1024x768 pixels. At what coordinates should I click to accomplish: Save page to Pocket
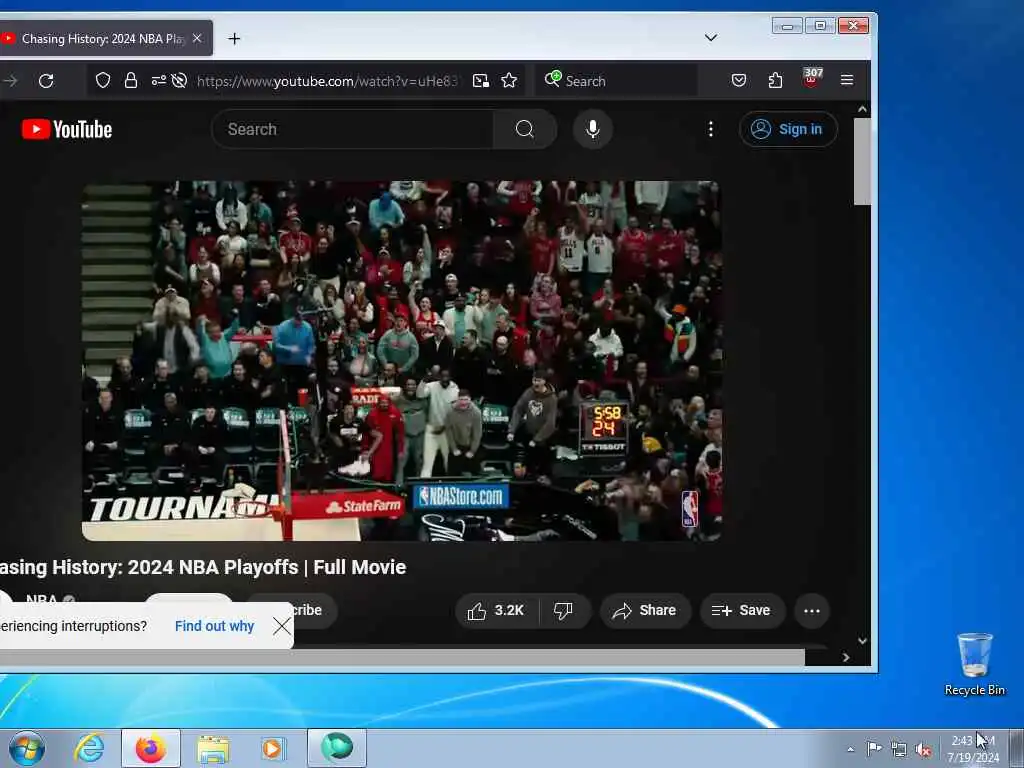coord(739,80)
